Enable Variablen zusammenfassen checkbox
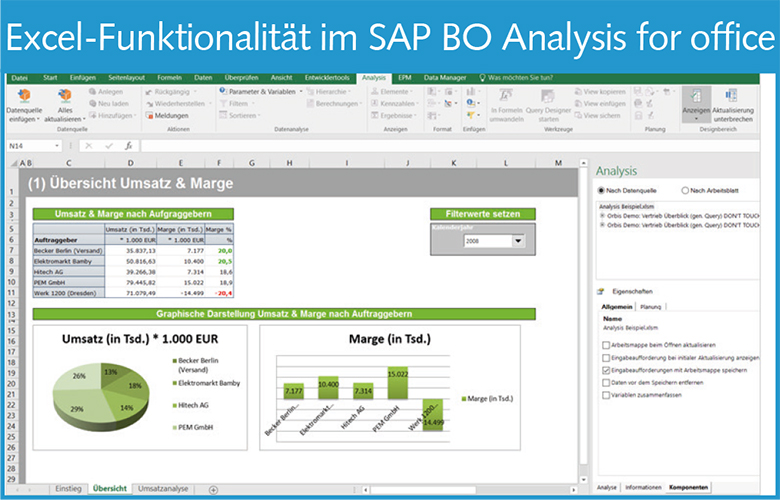 point(606,395)
